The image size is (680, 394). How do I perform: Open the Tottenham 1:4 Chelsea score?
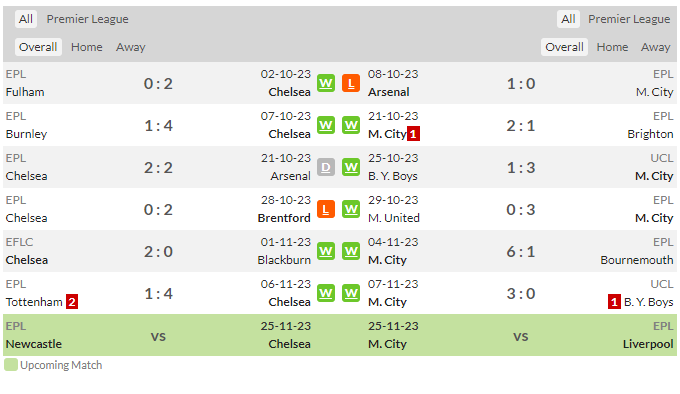coord(158,293)
